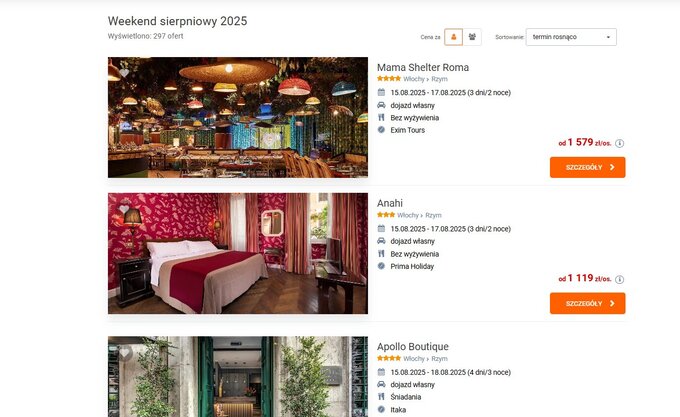Select price per group toggle
The height and width of the screenshot is (417, 680).
coord(472,37)
